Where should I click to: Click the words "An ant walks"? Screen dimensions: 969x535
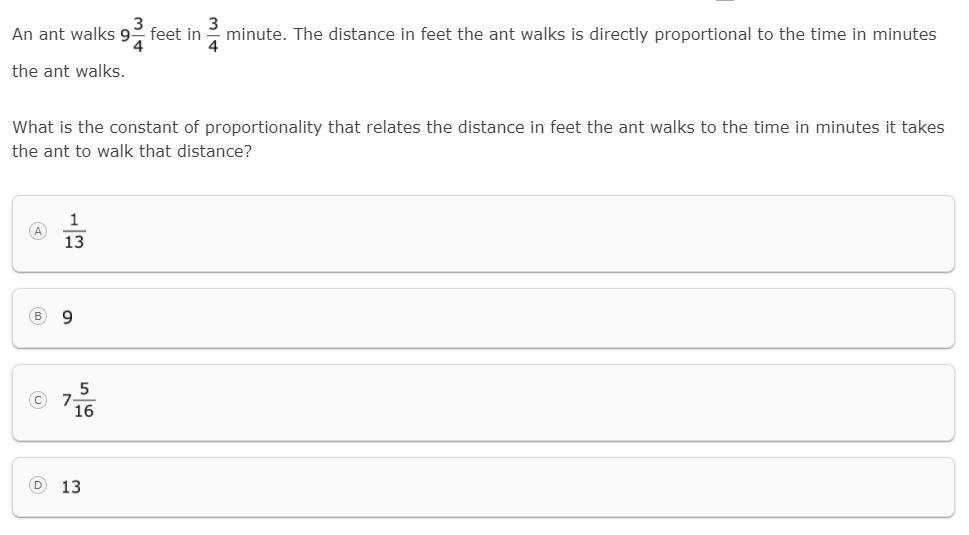click(63, 34)
